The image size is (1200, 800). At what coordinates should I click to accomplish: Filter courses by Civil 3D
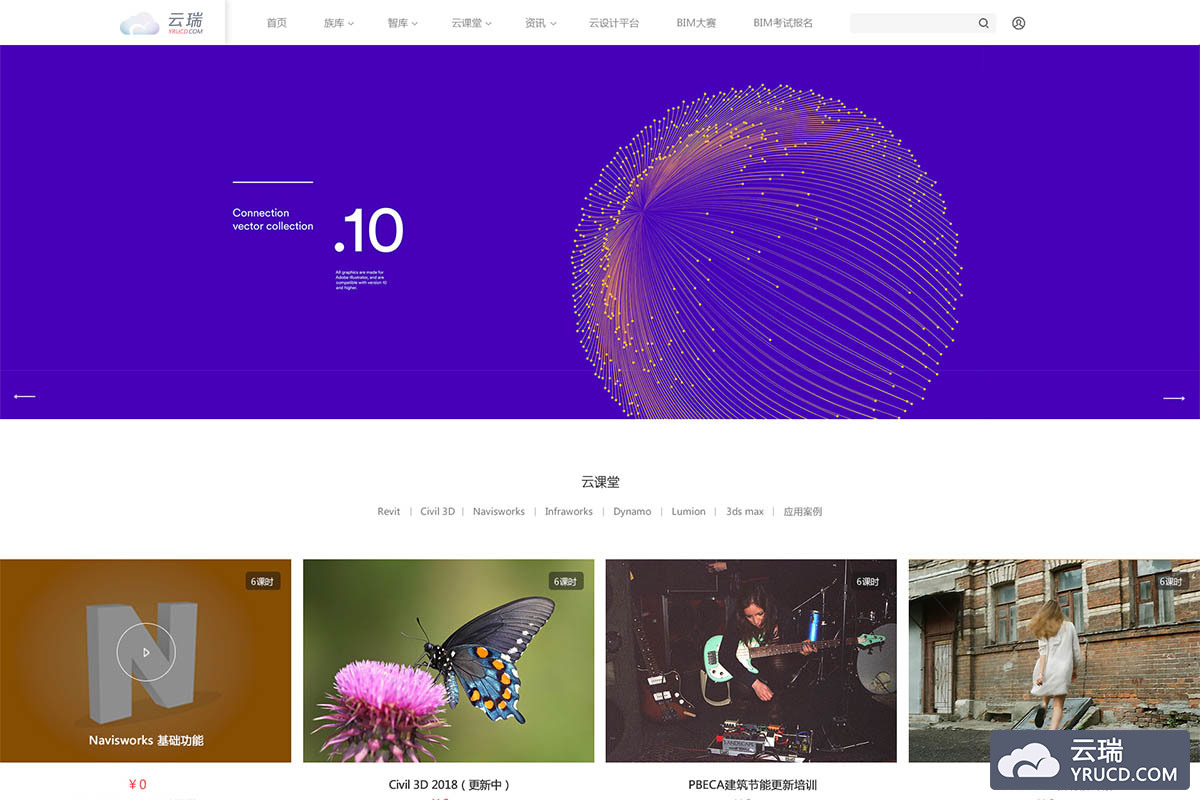437,511
